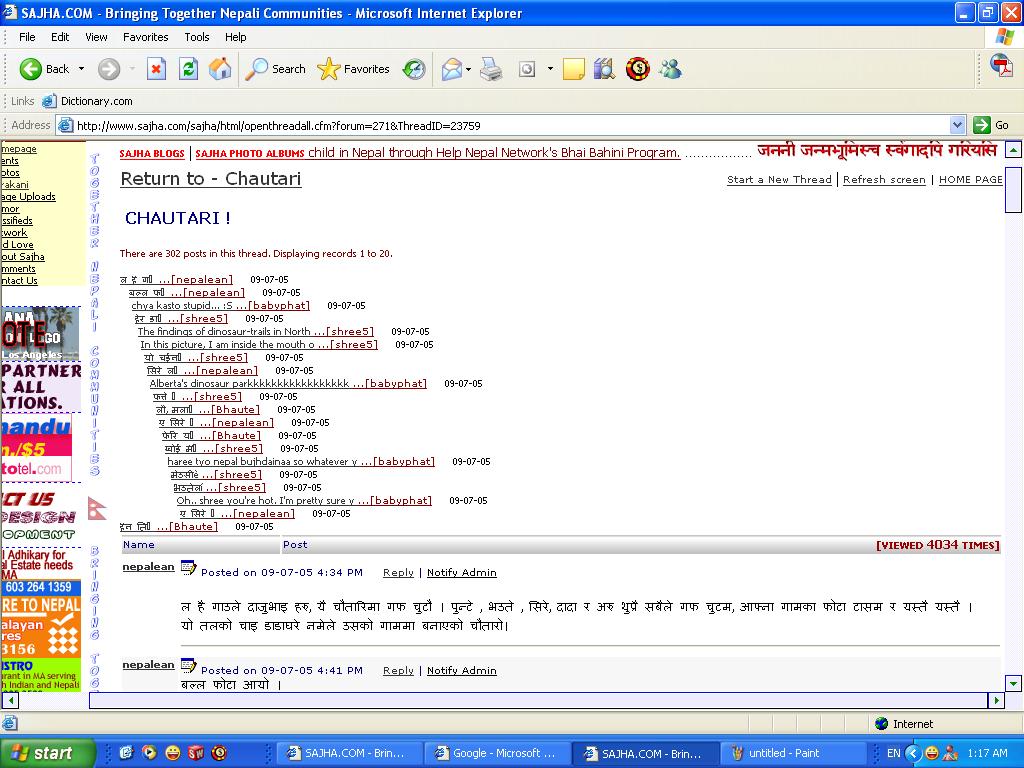Click in the address bar URL field
Viewport: 1024px width, 768px height.
tap(500, 126)
